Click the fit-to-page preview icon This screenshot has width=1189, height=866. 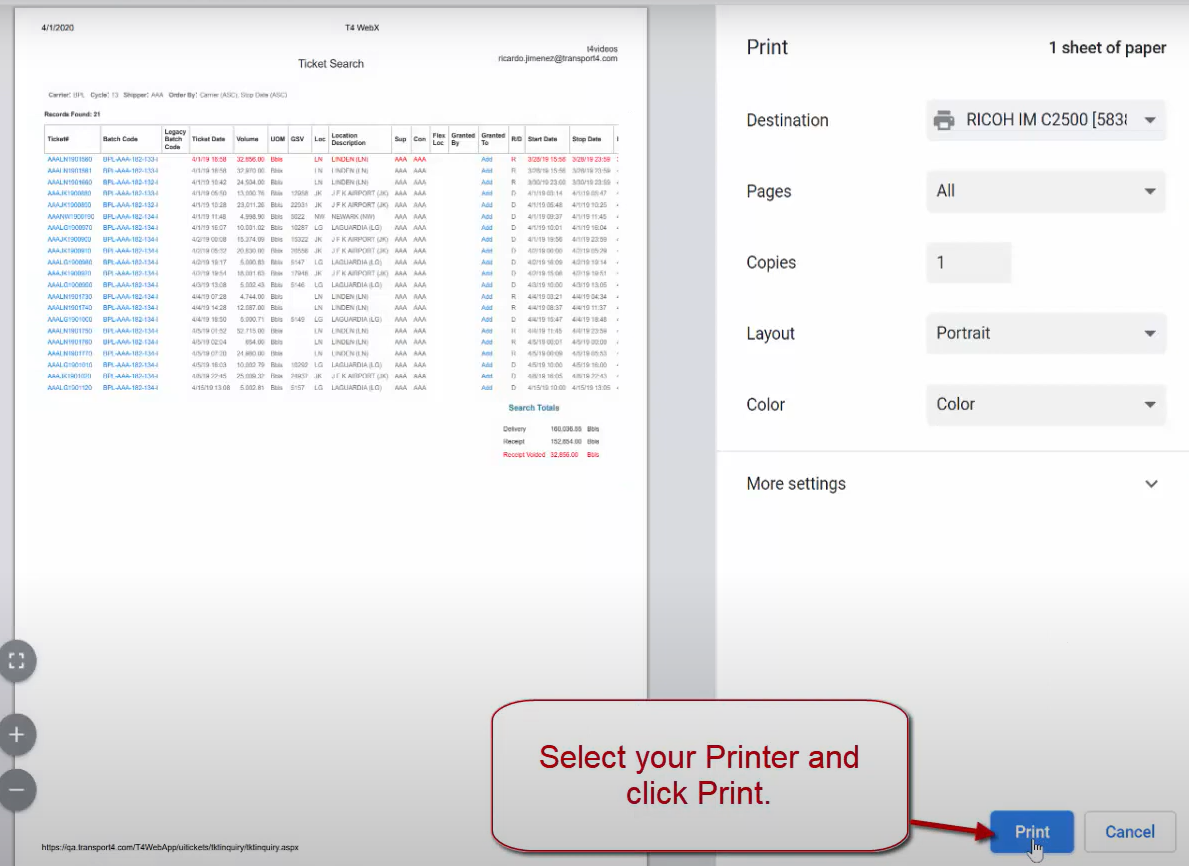coord(16,660)
